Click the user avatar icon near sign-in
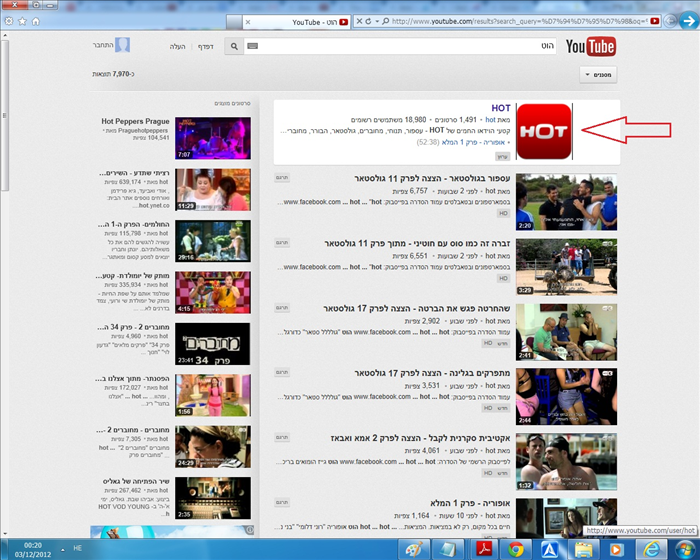This screenshot has height=560, width=700. point(122,45)
